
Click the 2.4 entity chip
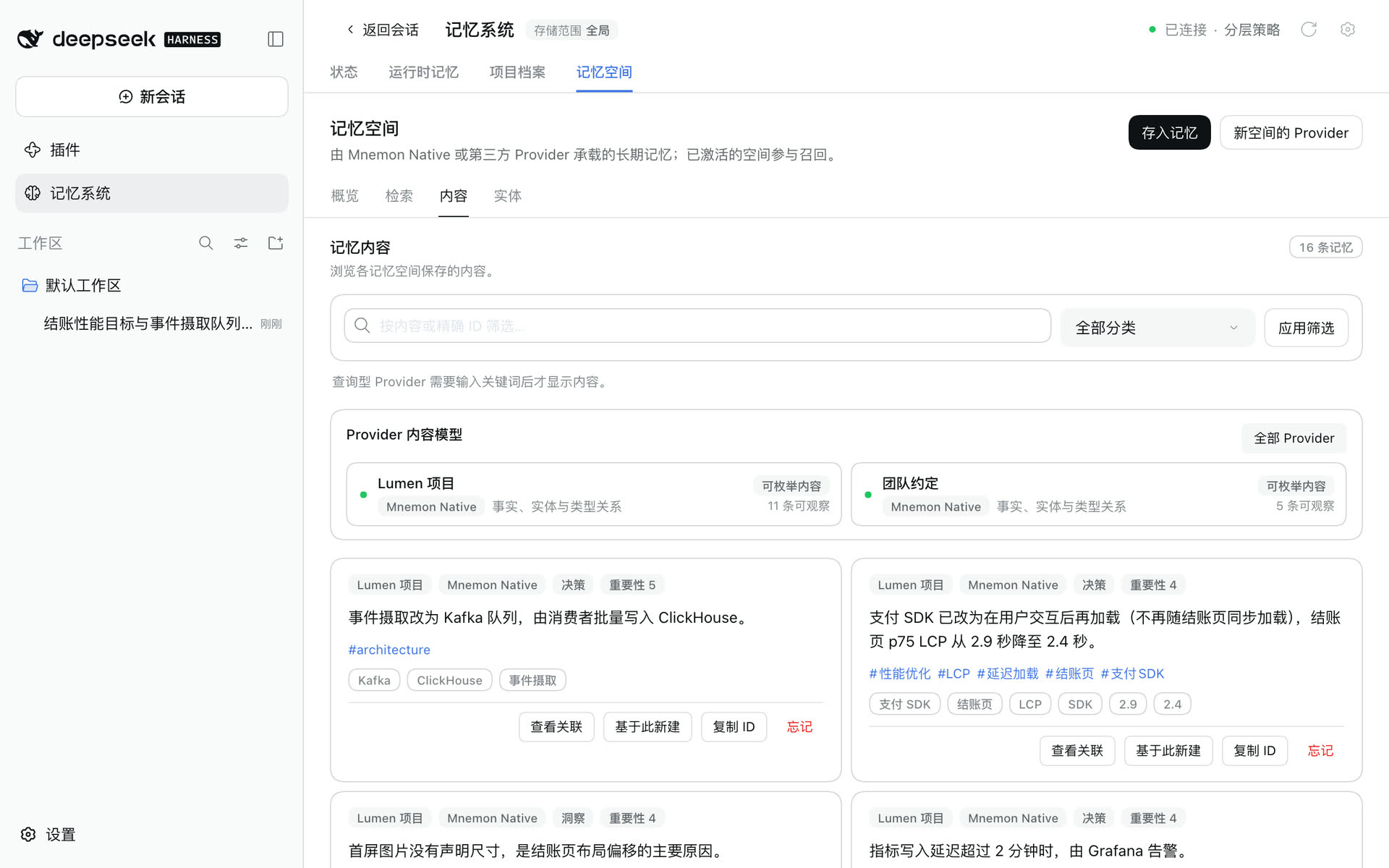coord(1172,704)
